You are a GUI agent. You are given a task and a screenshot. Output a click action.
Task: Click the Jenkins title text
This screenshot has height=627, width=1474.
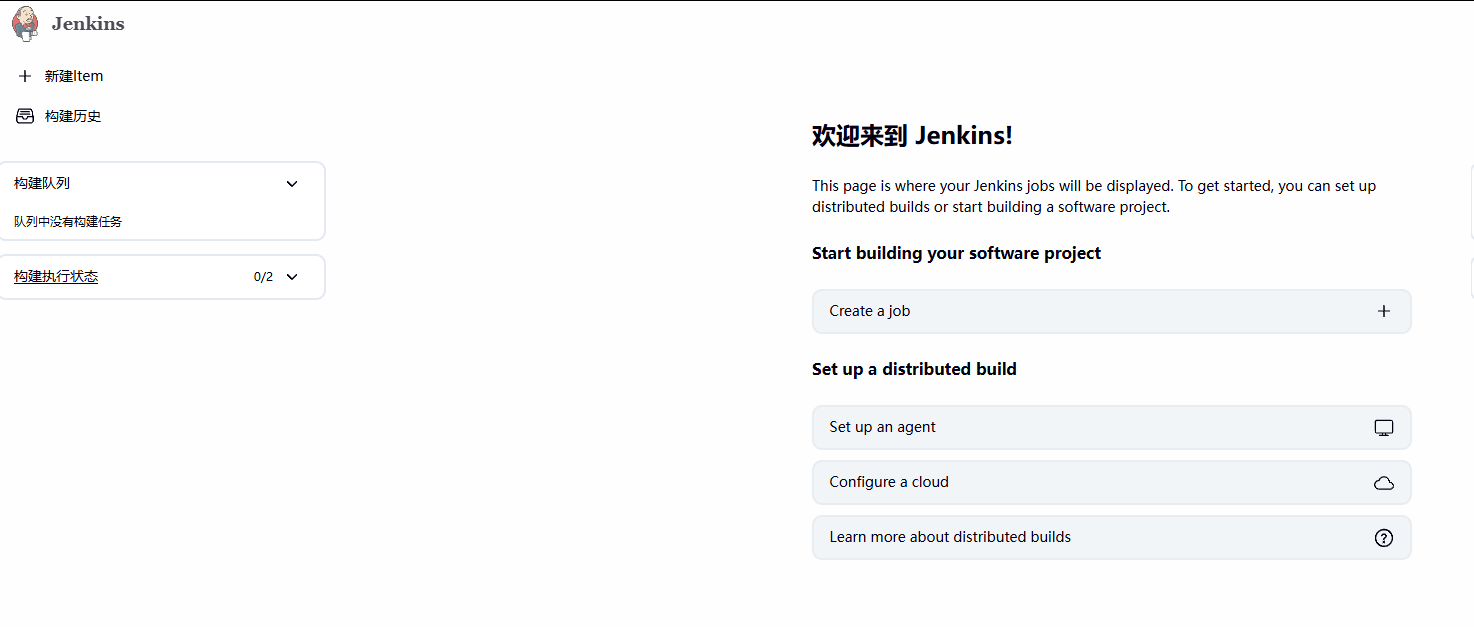coord(88,24)
